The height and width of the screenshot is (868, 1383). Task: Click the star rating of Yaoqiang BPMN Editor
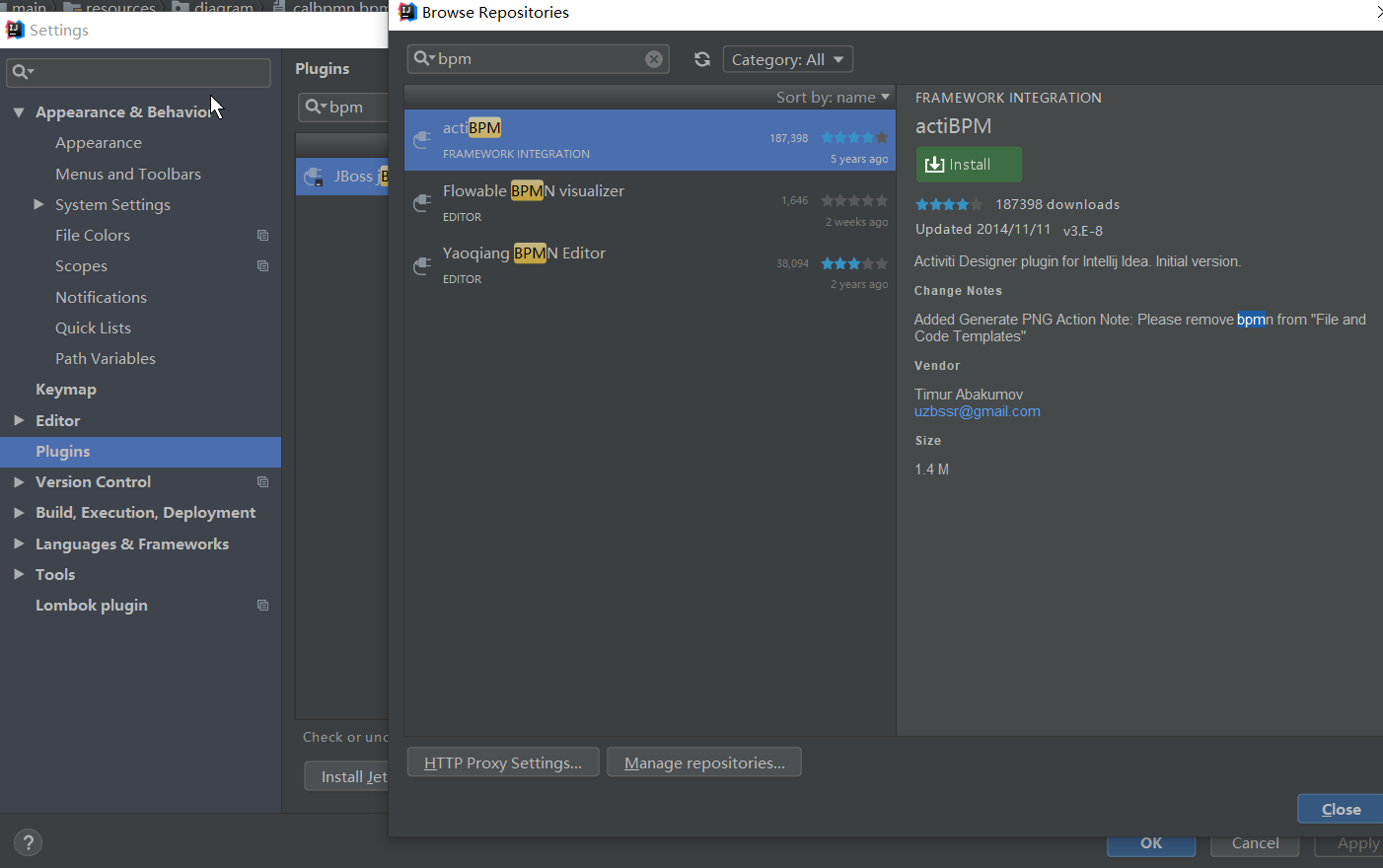click(x=854, y=263)
